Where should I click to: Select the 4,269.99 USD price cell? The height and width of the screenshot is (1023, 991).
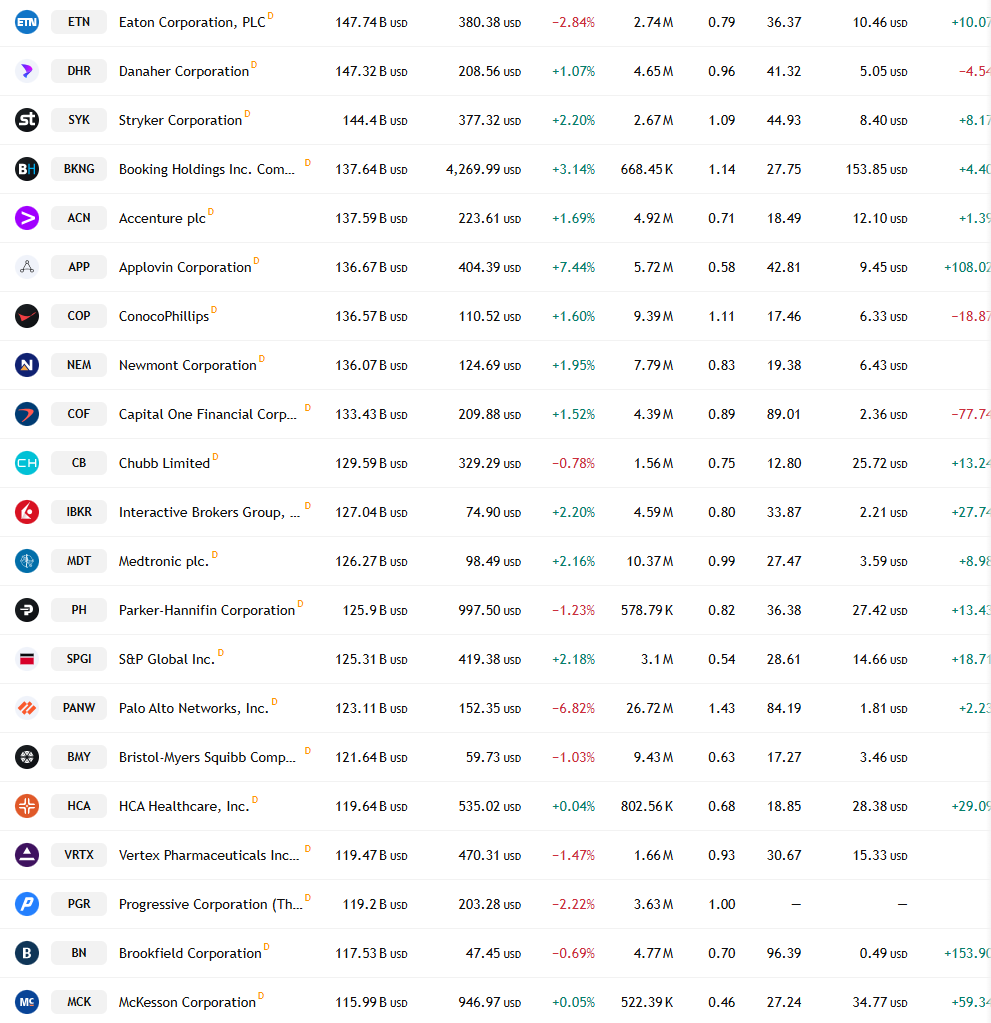(x=483, y=170)
